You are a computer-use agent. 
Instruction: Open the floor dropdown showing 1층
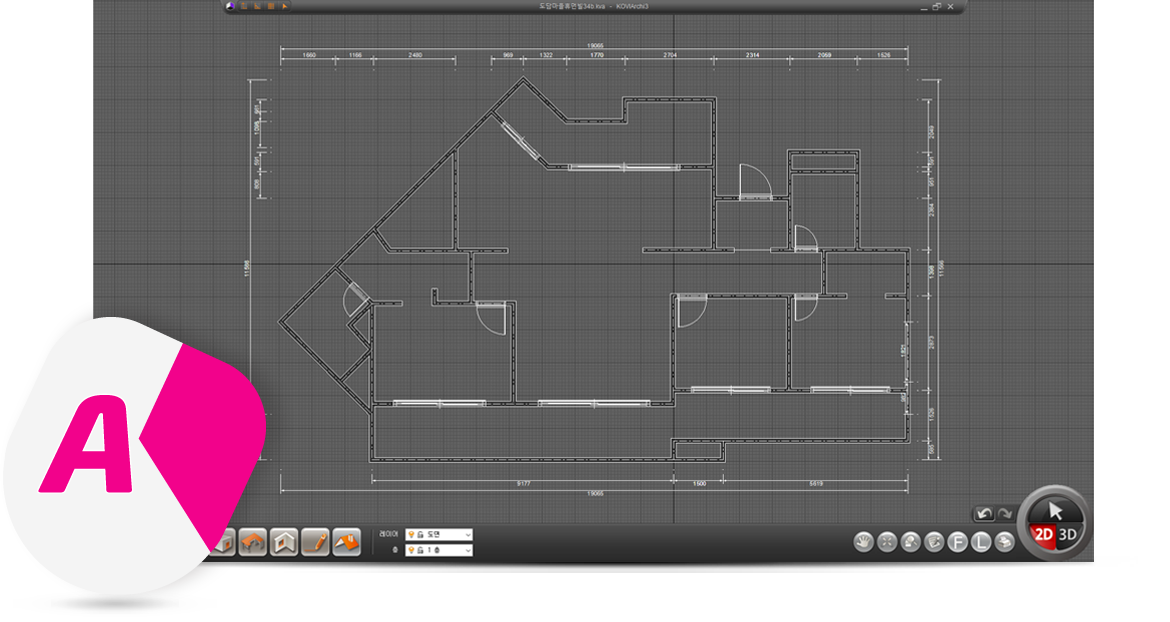[439, 550]
